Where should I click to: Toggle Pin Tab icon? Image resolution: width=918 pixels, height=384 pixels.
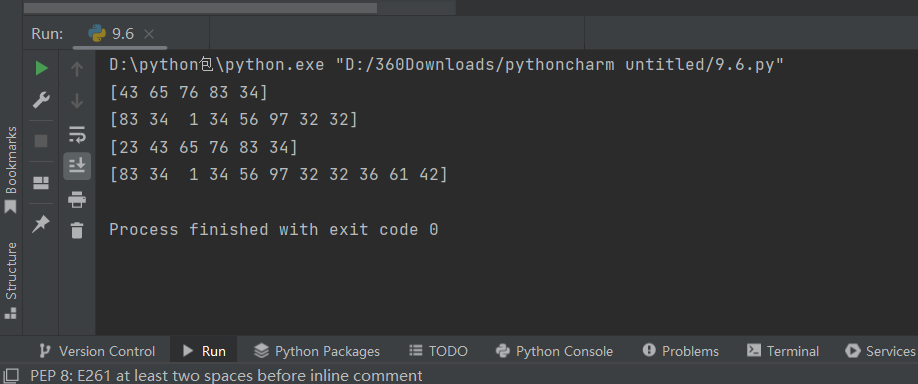click(x=41, y=223)
